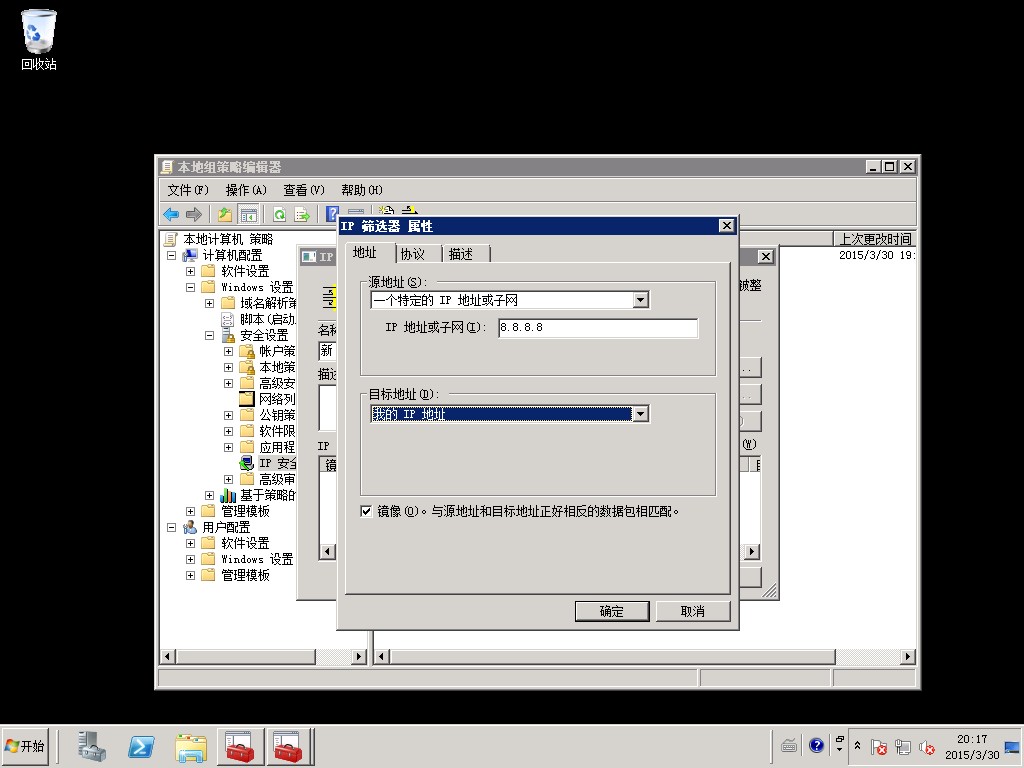Open the 查看(V) menu
The image size is (1024, 768).
click(304, 190)
